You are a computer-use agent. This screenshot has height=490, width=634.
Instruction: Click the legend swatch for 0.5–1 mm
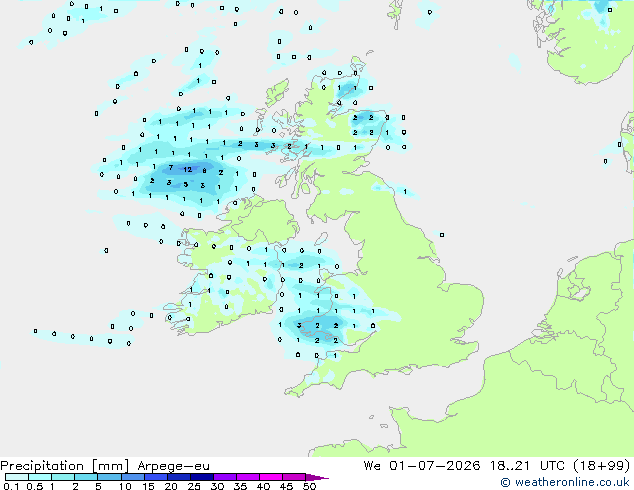(x=40, y=477)
